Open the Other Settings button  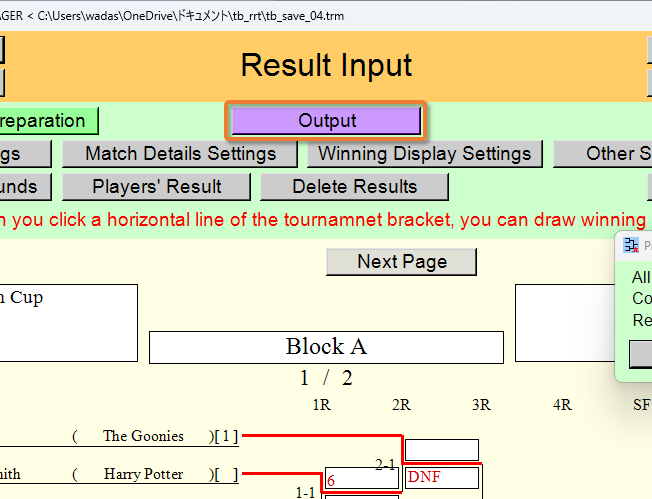pyautogui.click(x=603, y=154)
